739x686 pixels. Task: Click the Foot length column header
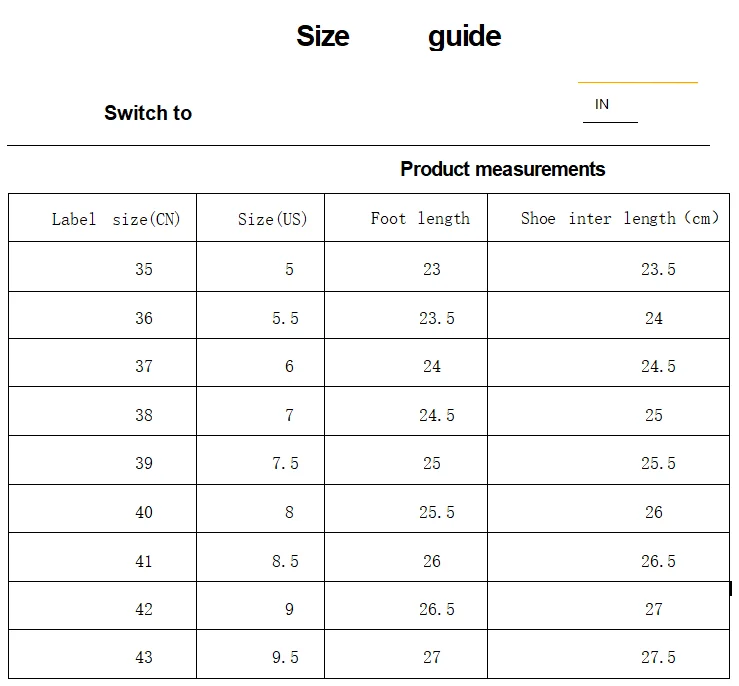pos(406,218)
